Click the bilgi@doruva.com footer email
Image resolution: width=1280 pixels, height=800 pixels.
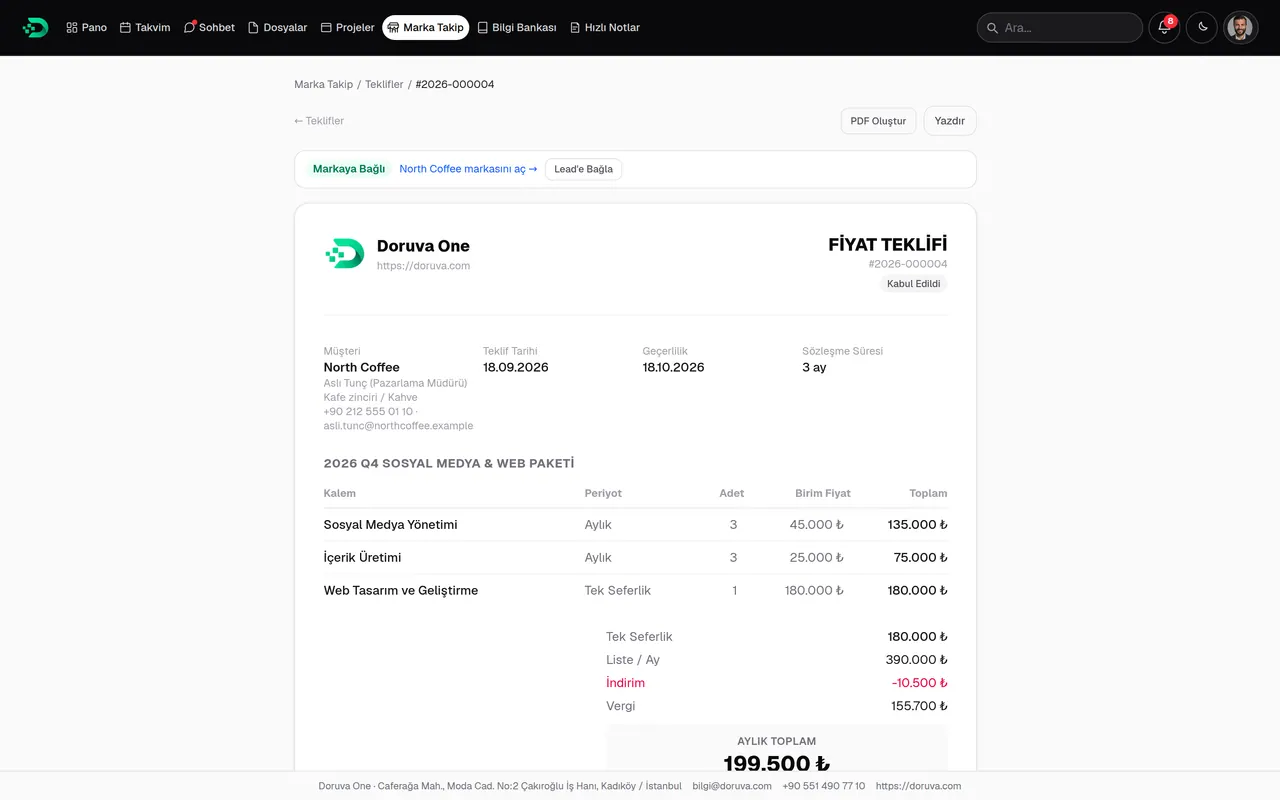click(732, 786)
